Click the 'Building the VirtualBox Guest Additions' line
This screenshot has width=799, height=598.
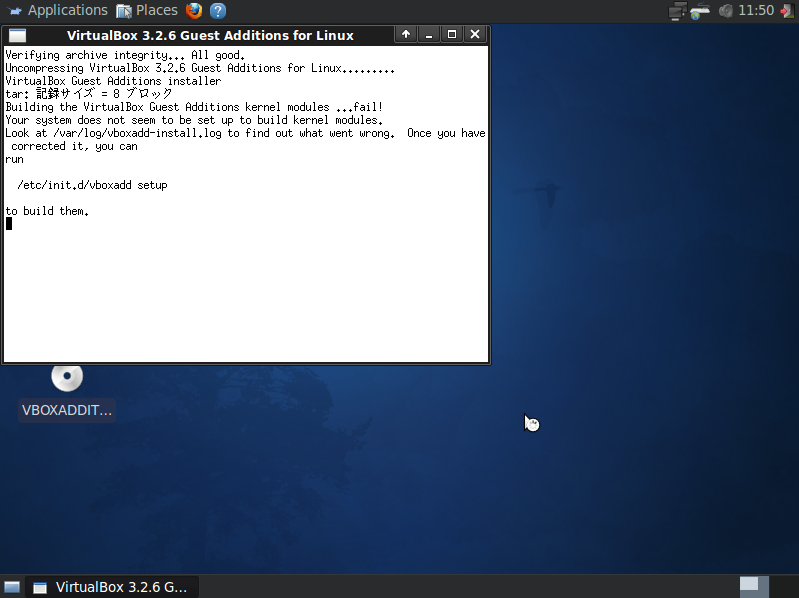point(194,107)
